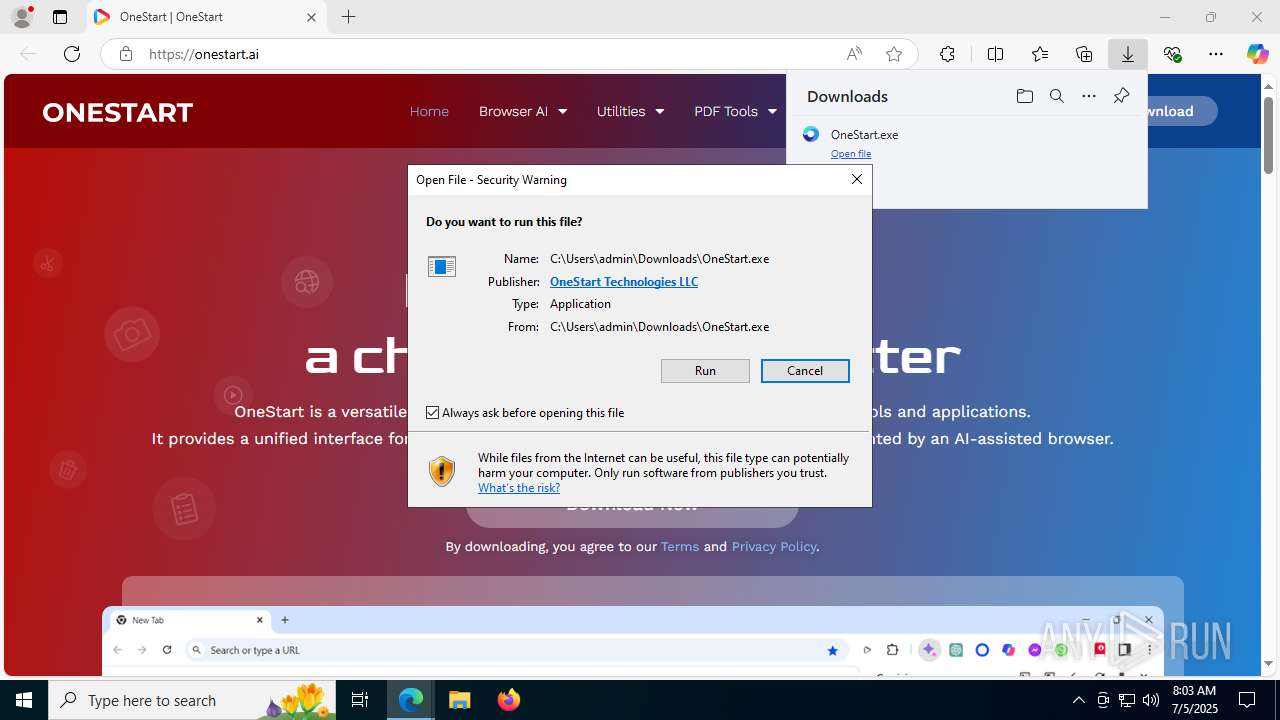Start Read aloud from address bar

854,54
